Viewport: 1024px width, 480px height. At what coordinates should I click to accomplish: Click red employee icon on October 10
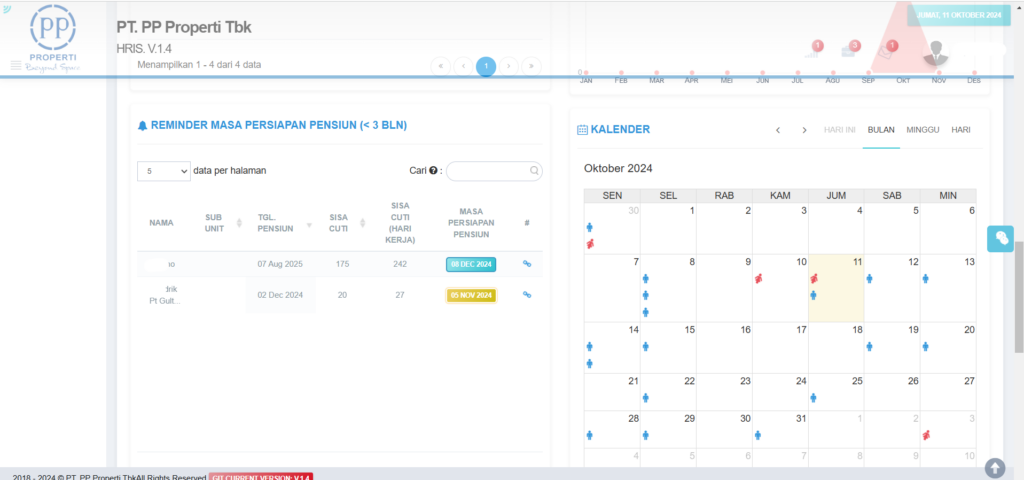(x=759, y=279)
